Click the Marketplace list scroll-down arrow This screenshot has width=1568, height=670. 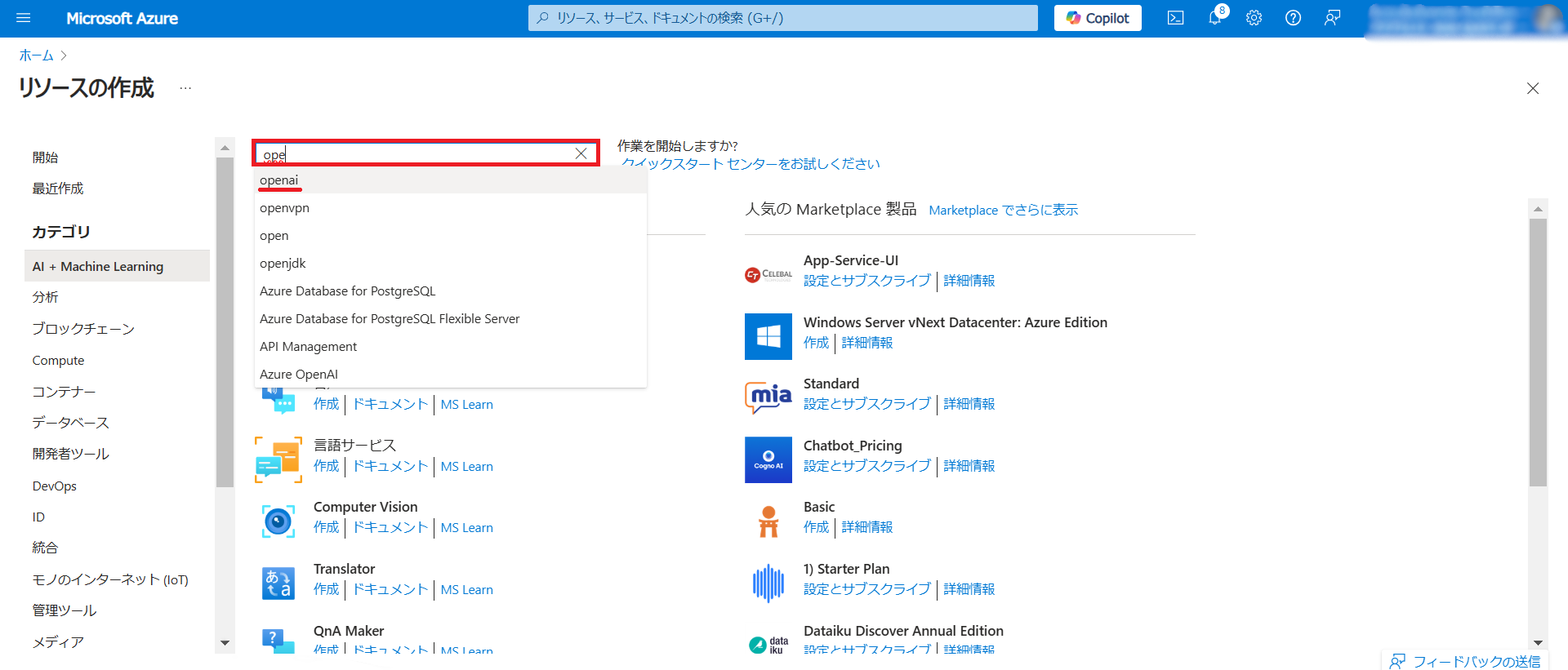coord(1538,643)
